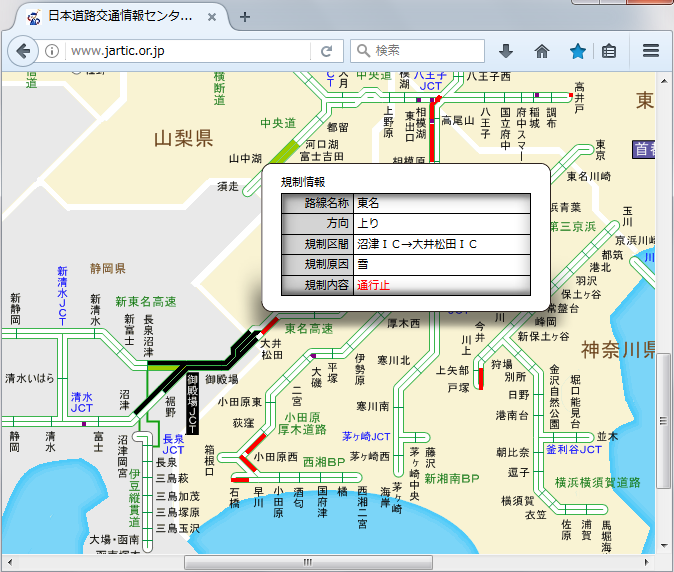Click the 伊豆縦貫道 label

[135, 498]
